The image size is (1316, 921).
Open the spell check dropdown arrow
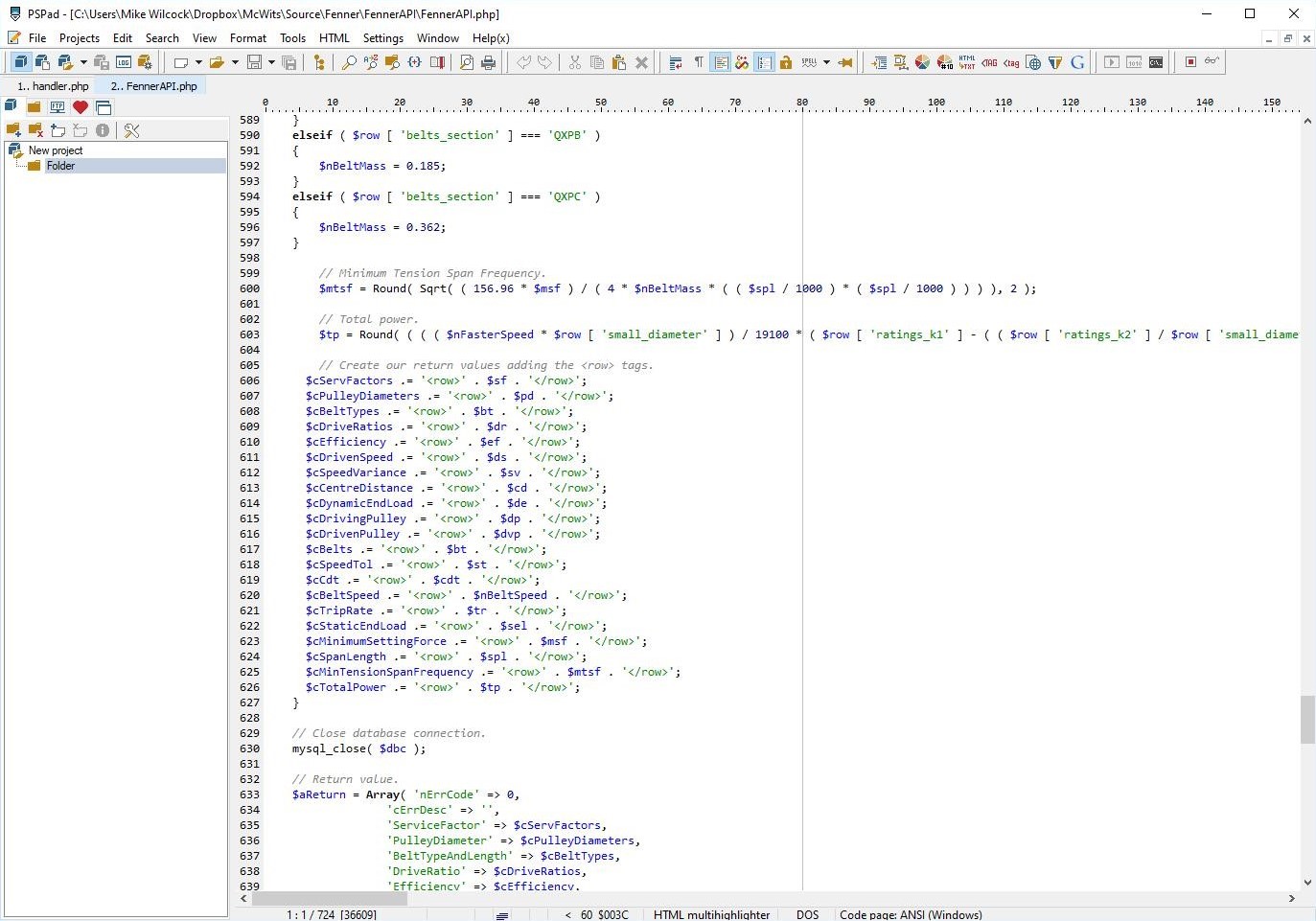click(826, 62)
